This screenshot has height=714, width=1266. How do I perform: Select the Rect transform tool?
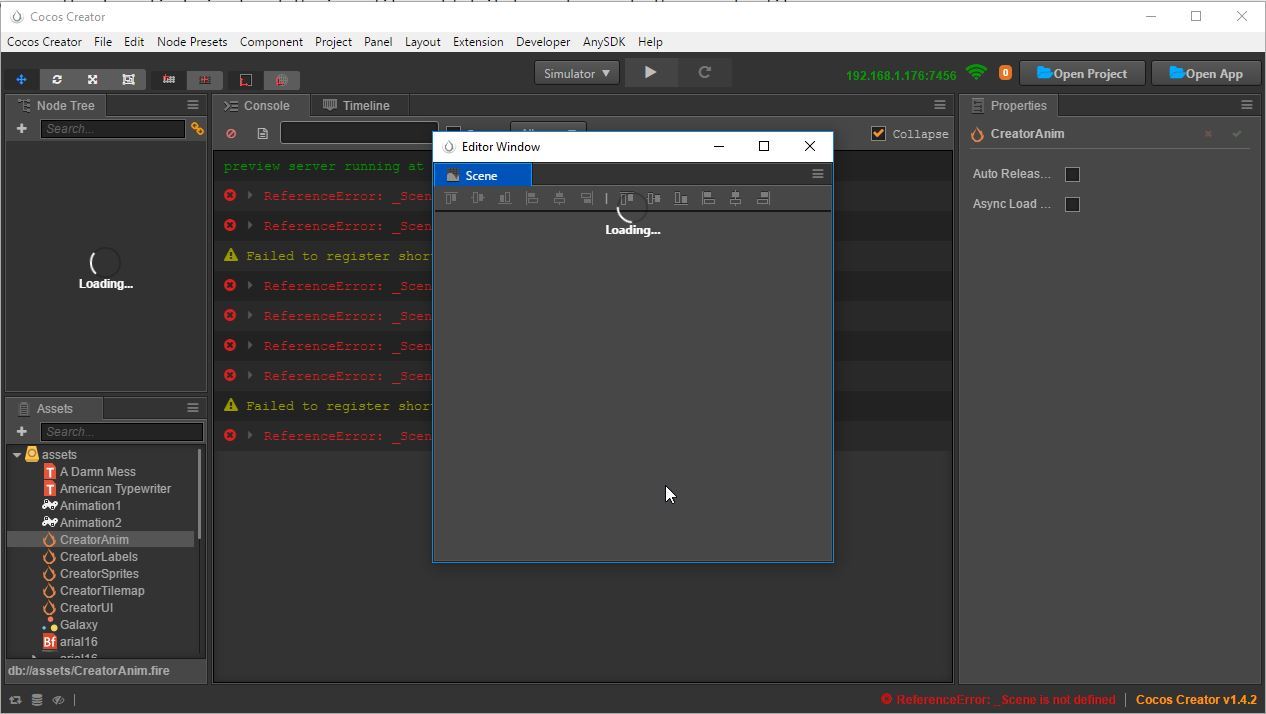(x=129, y=79)
